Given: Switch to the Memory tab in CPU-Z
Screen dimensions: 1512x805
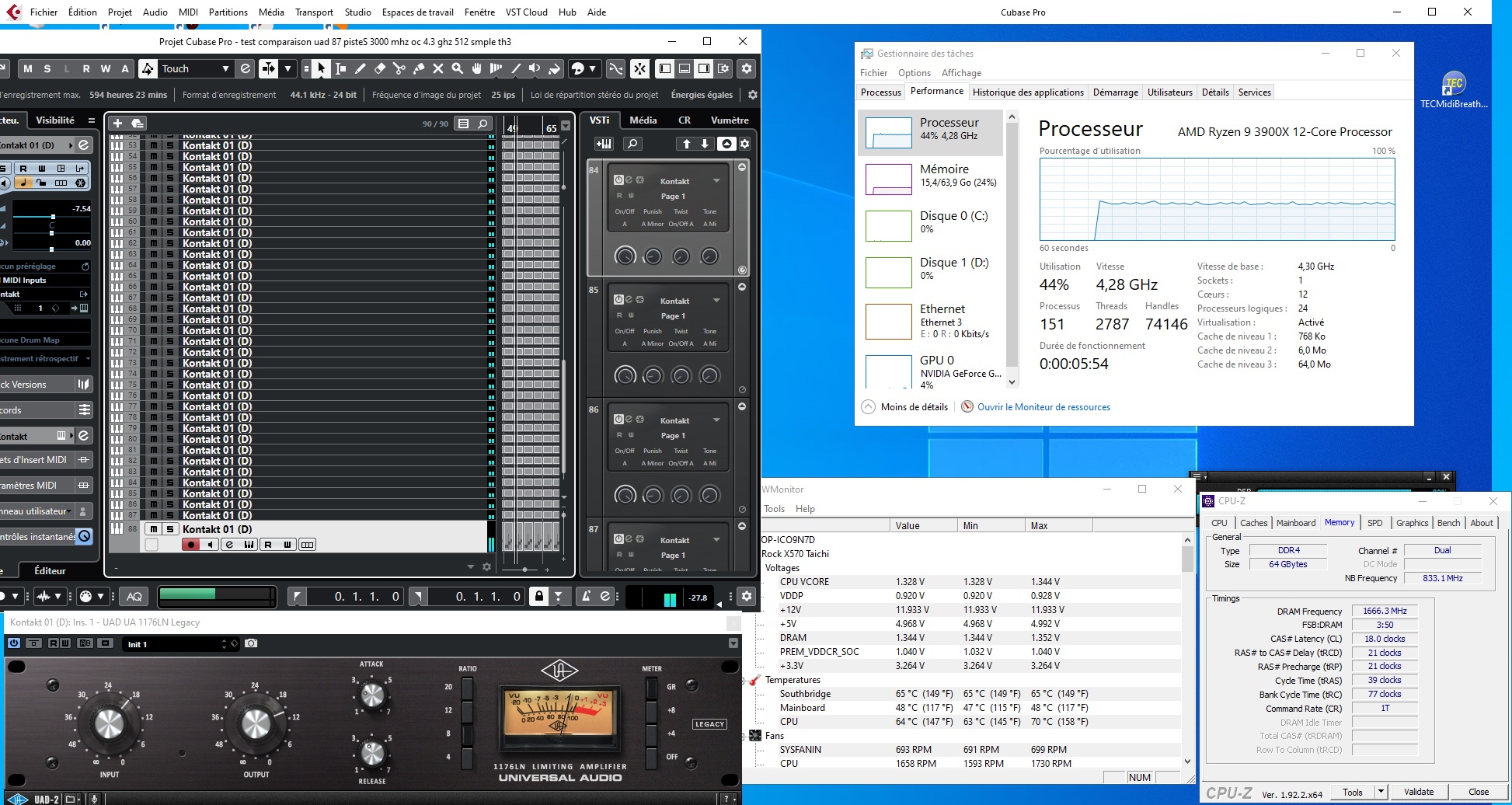Looking at the screenshot, I should (x=1340, y=523).
